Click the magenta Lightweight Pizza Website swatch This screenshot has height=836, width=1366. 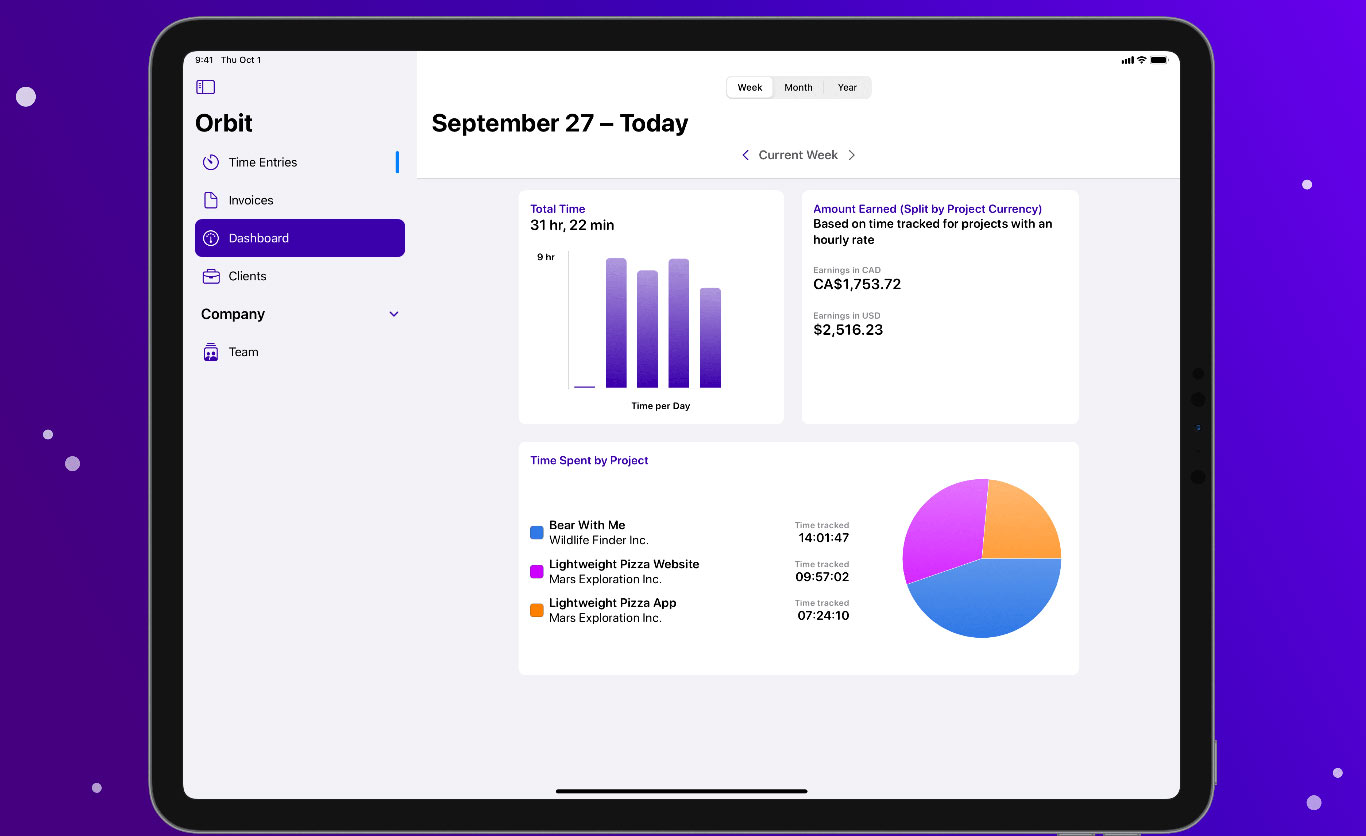(537, 572)
